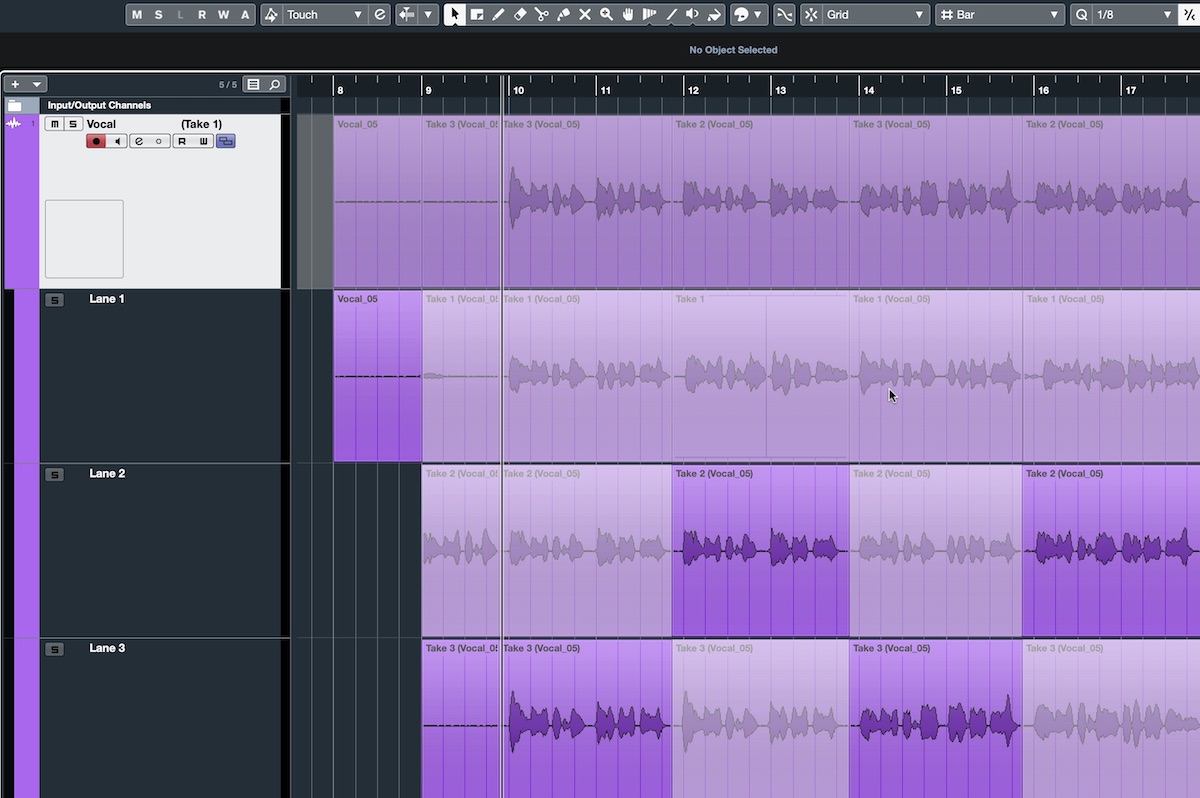Toggle global Mute state M button

(137, 15)
